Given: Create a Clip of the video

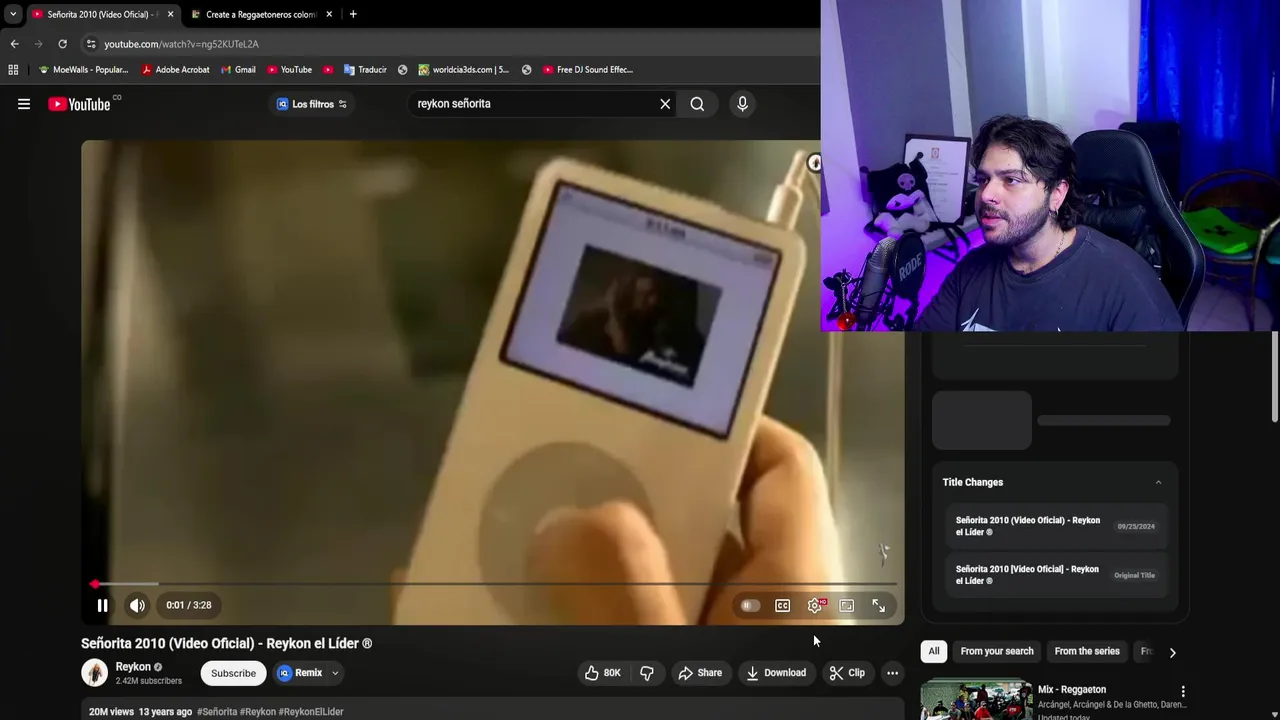Looking at the screenshot, I should click(x=847, y=673).
